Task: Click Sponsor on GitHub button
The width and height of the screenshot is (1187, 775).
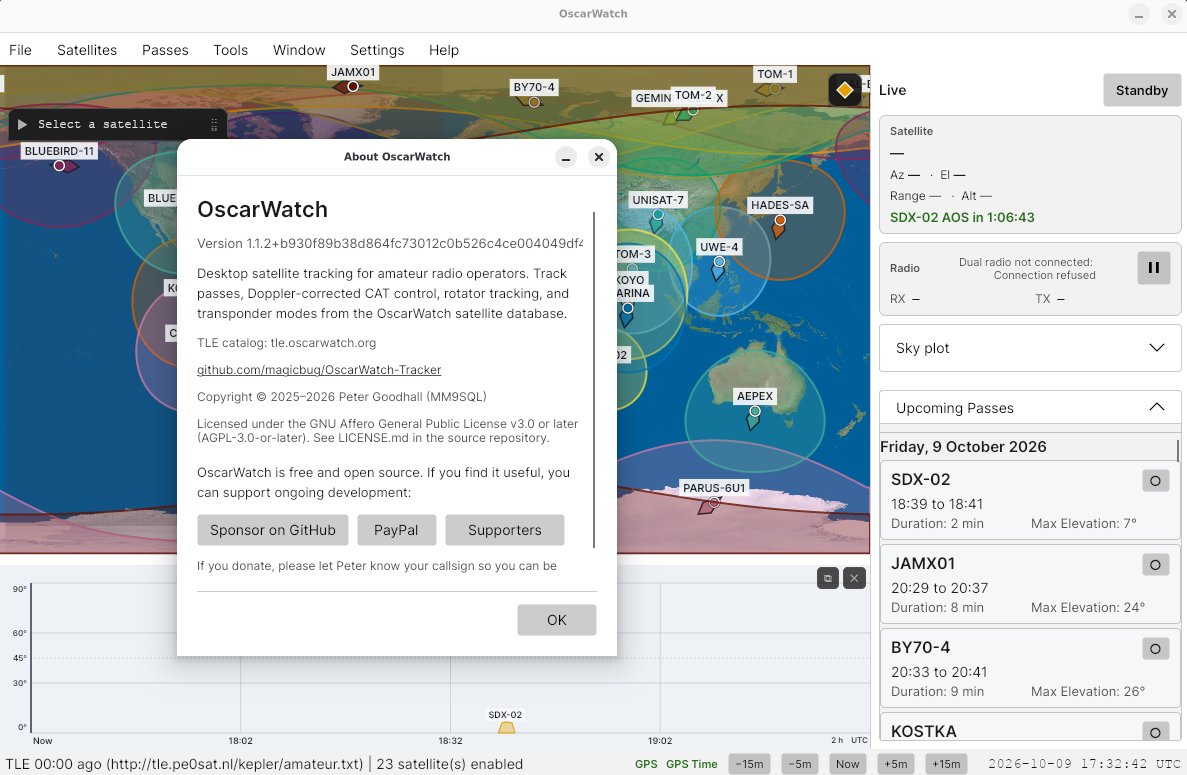Action: pyautogui.click(x=273, y=530)
